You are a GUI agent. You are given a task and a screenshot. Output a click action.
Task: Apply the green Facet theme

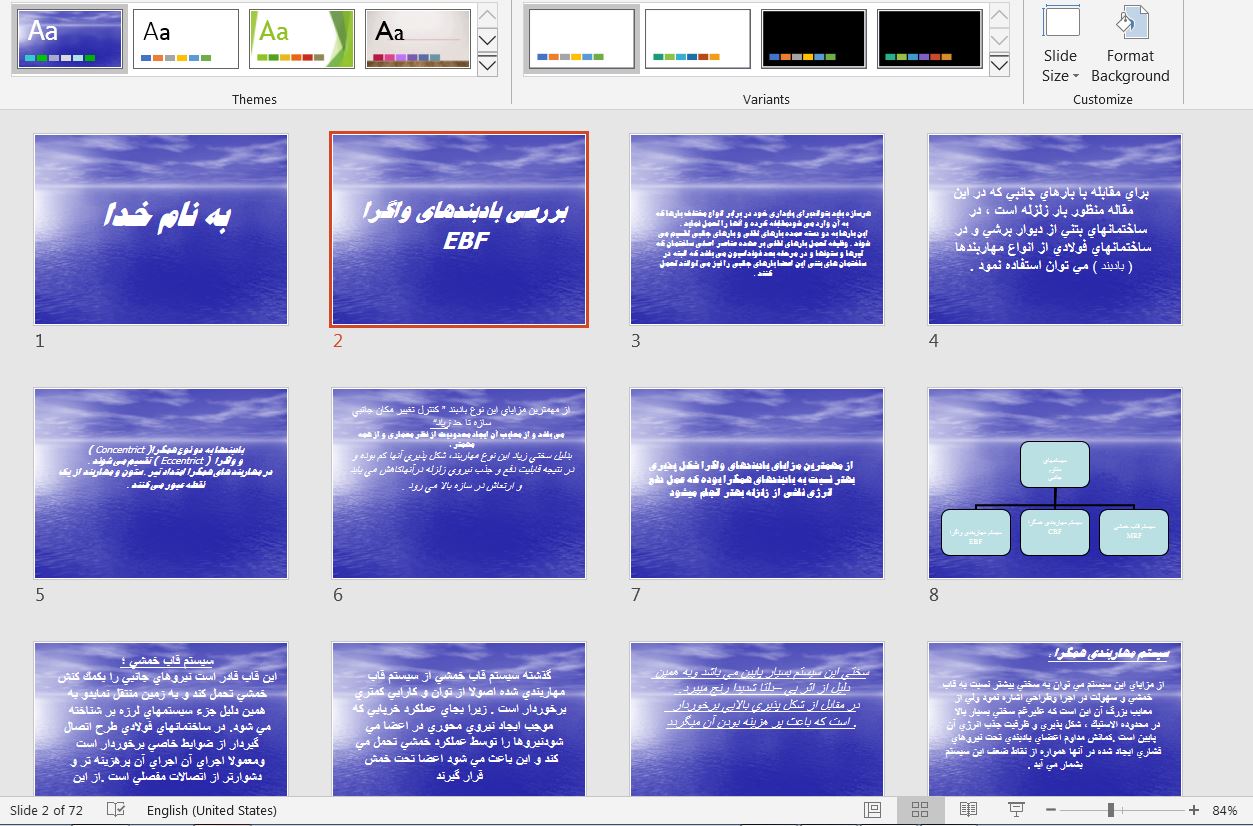coord(302,39)
